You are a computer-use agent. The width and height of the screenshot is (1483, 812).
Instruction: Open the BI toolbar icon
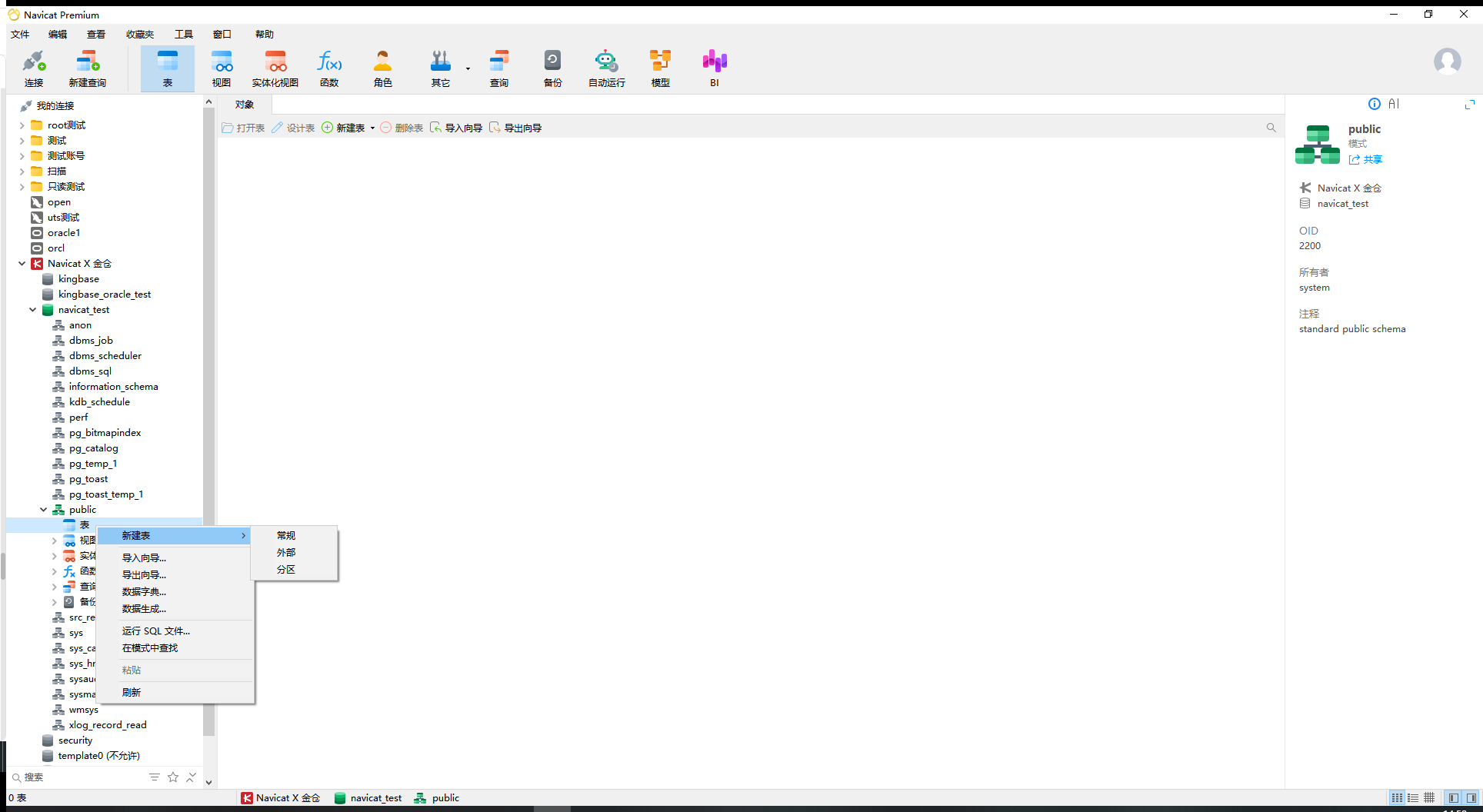pyautogui.click(x=715, y=68)
